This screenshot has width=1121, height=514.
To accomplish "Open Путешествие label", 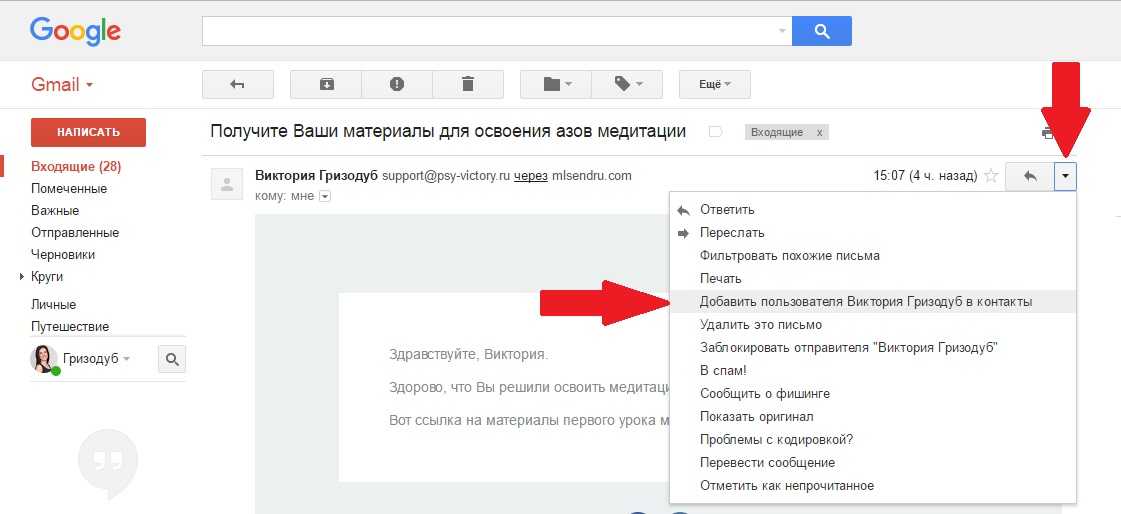I will pyautogui.click(x=70, y=327).
